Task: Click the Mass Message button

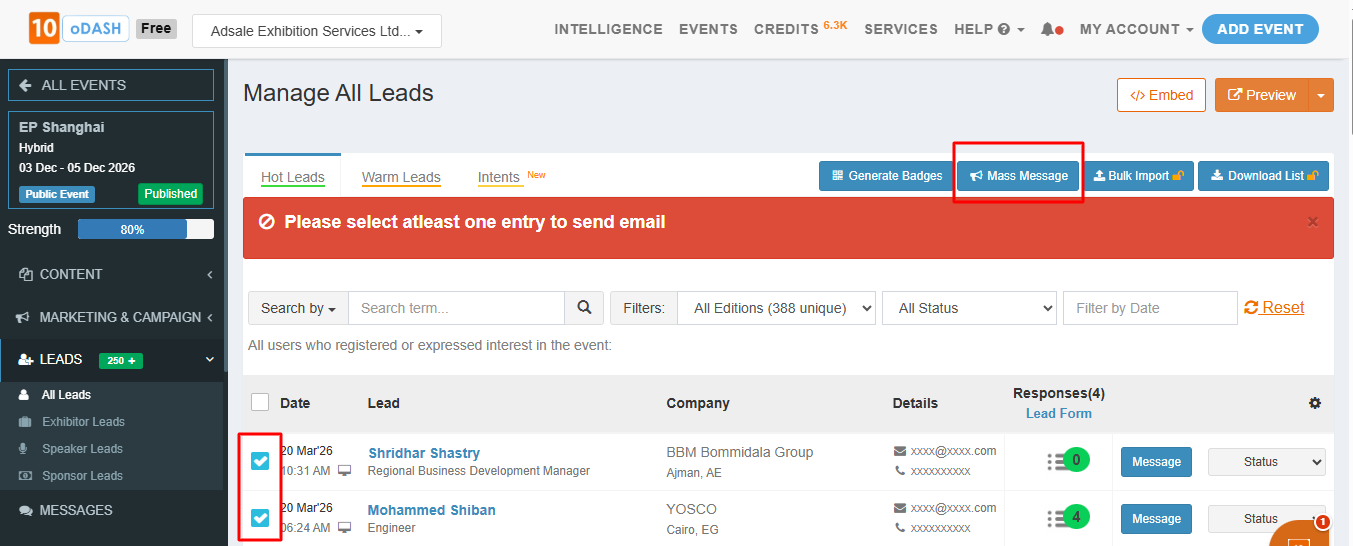Action: tap(1018, 176)
